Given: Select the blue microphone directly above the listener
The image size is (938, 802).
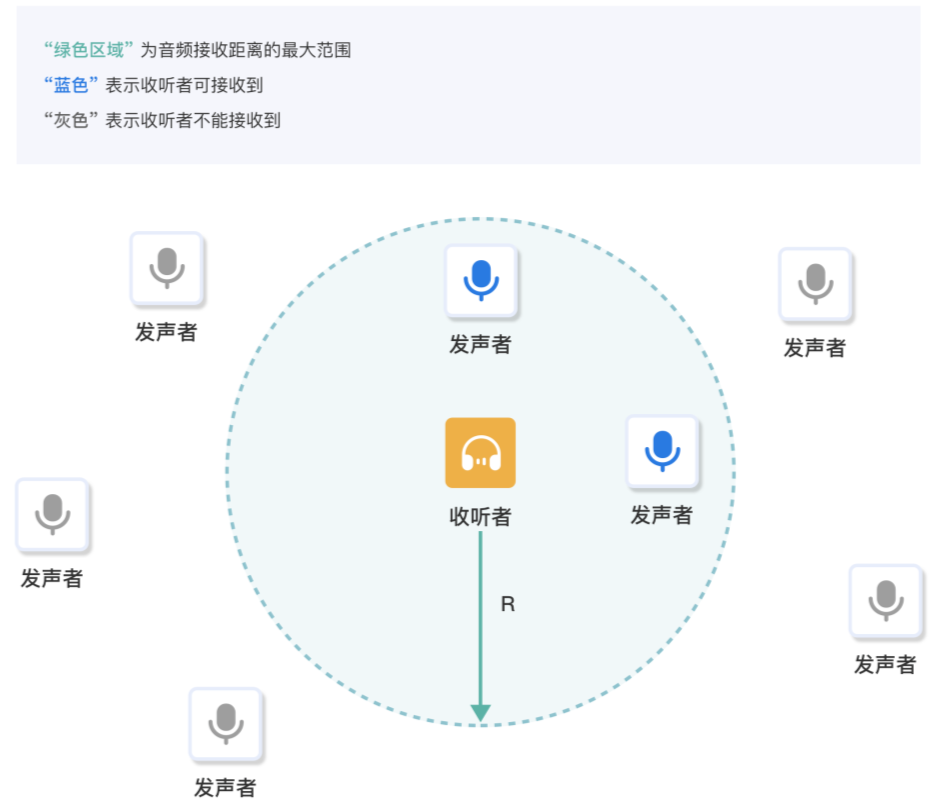Looking at the screenshot, I should tap(481, 281).
